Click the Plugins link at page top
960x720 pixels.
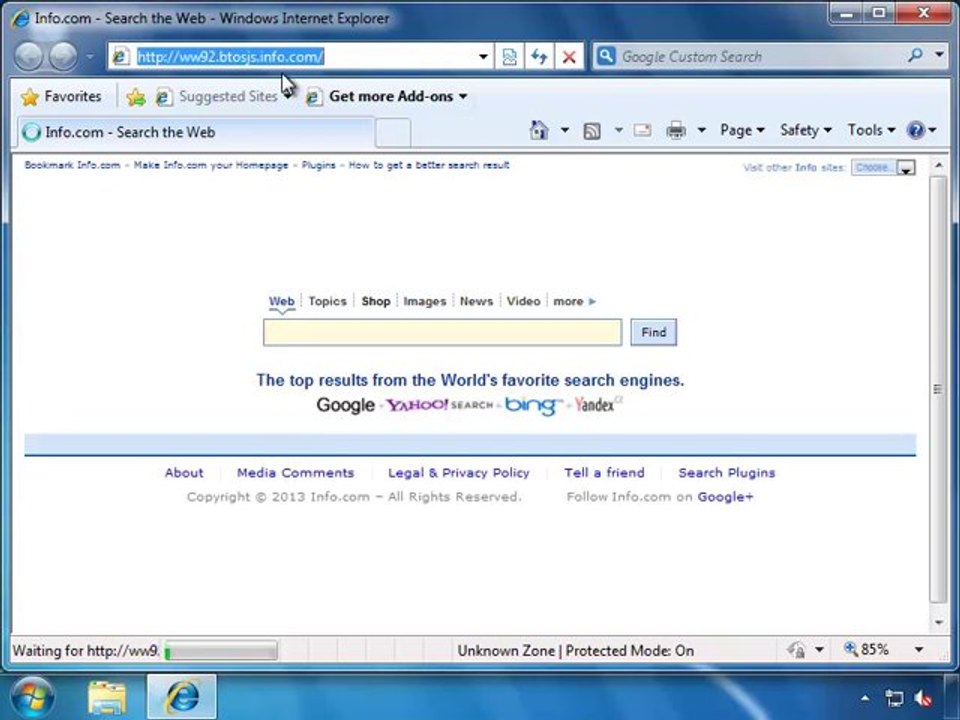coord(318,165)
